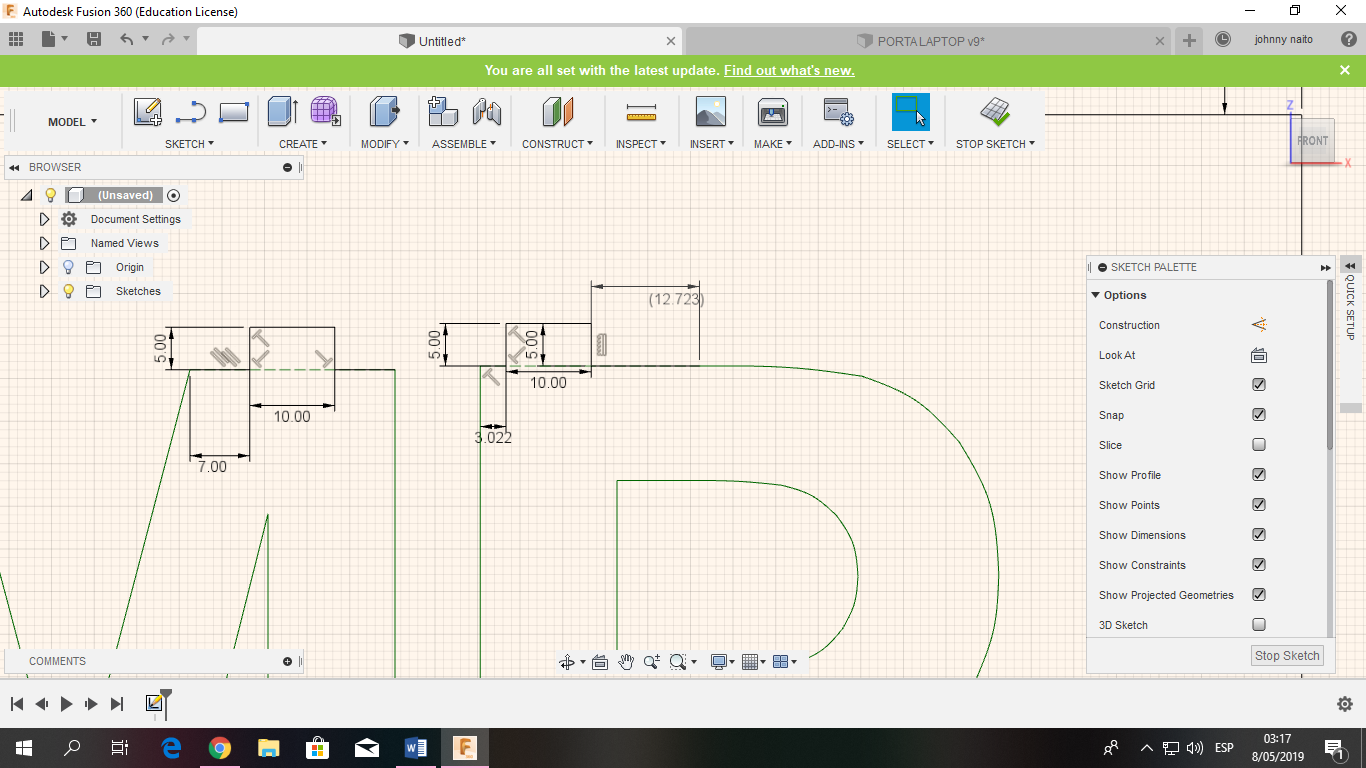The image size is (1366, 768).
Task: Open the INSPECT menu dropdown
Action: pyautogui.click(x=640, y=144)
